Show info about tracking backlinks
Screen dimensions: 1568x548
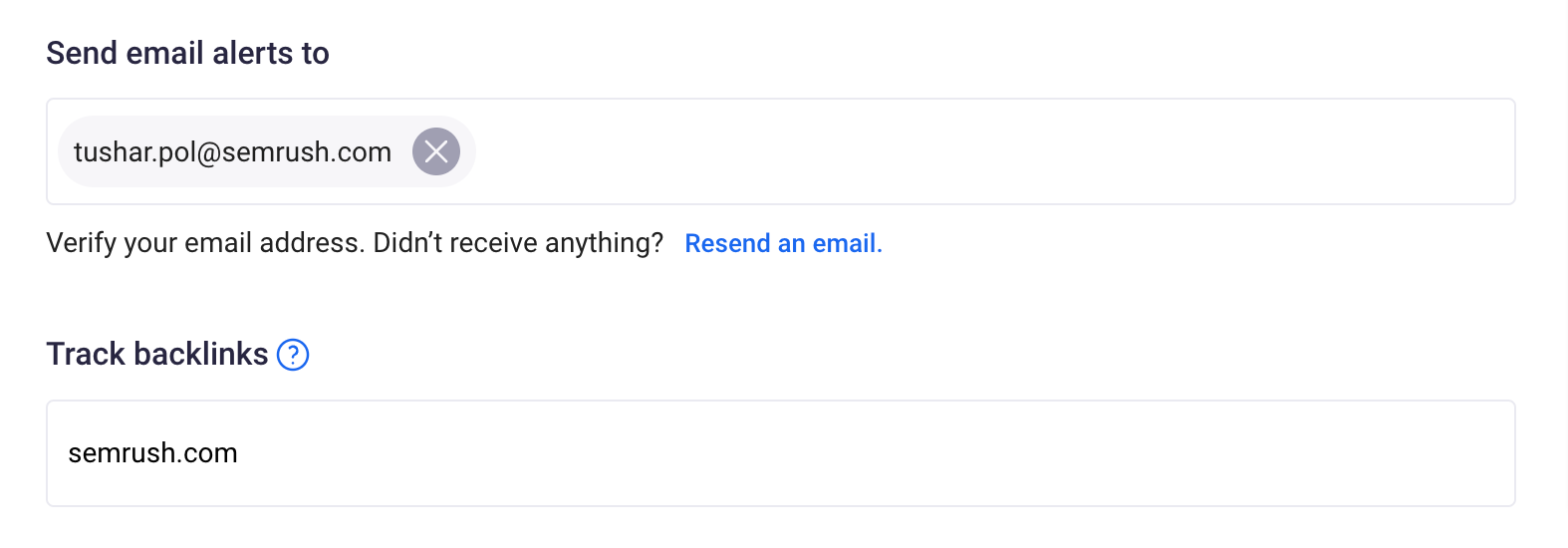[293, 355]
